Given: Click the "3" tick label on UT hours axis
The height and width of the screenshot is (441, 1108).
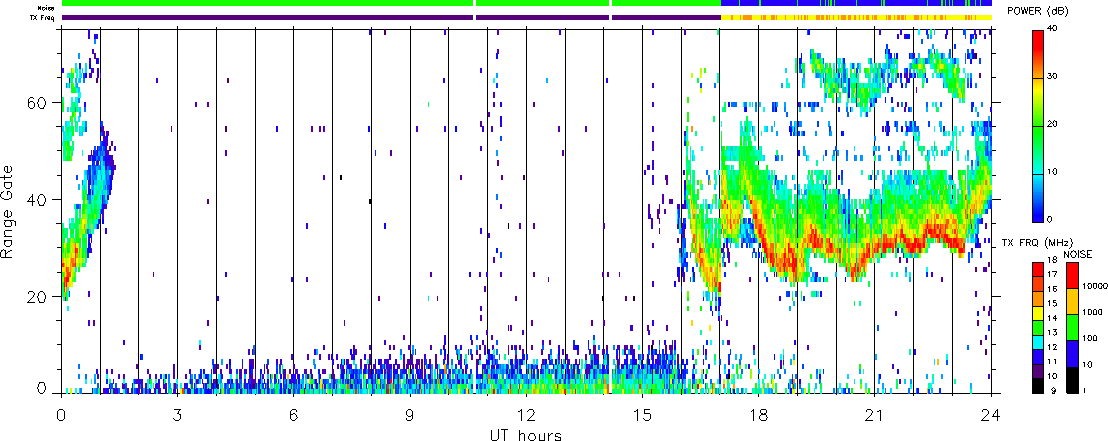Looking at the screenshot, I should click(x=177, y=416).
